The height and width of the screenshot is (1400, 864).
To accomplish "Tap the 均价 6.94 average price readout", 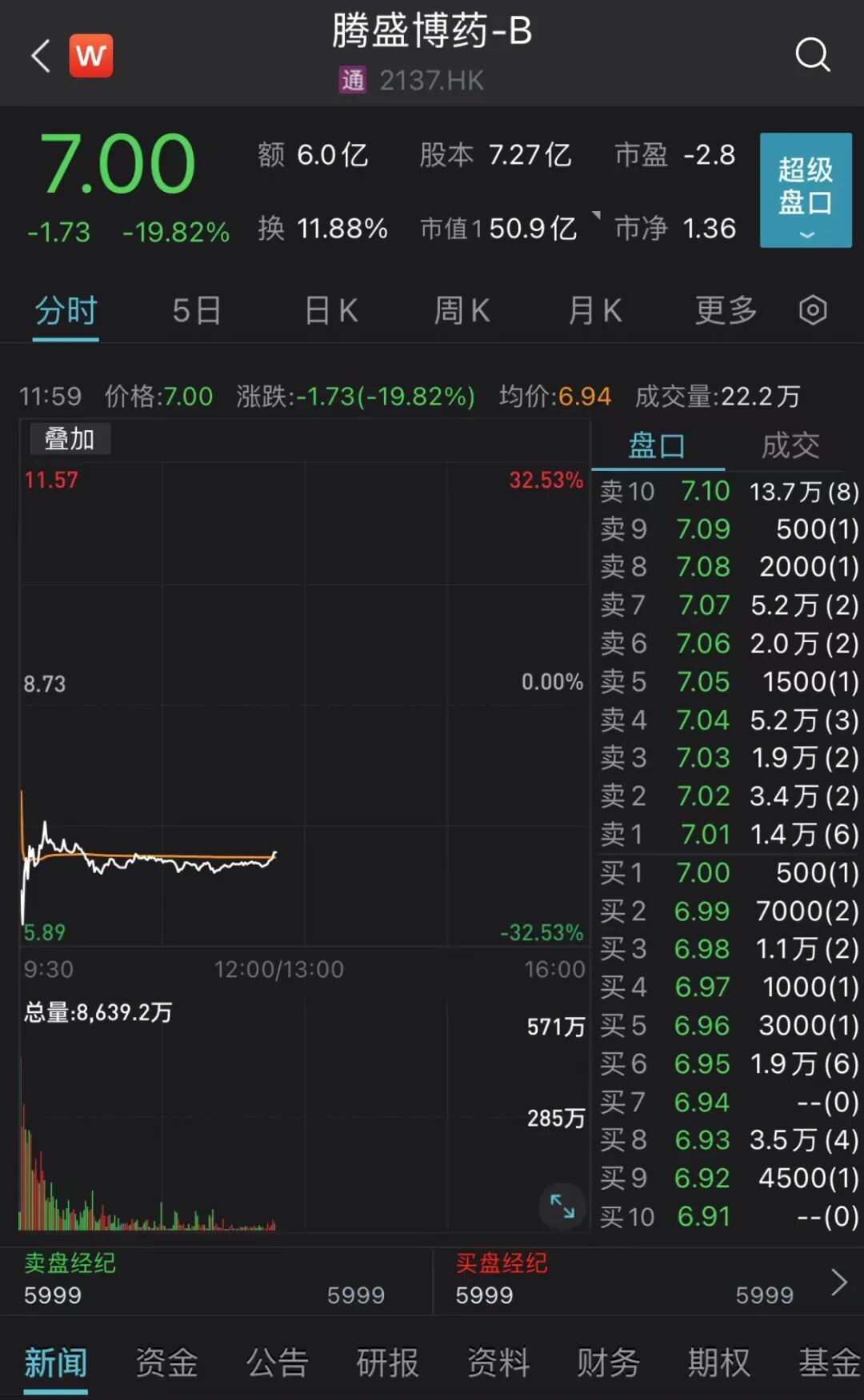I will point(555,396).
